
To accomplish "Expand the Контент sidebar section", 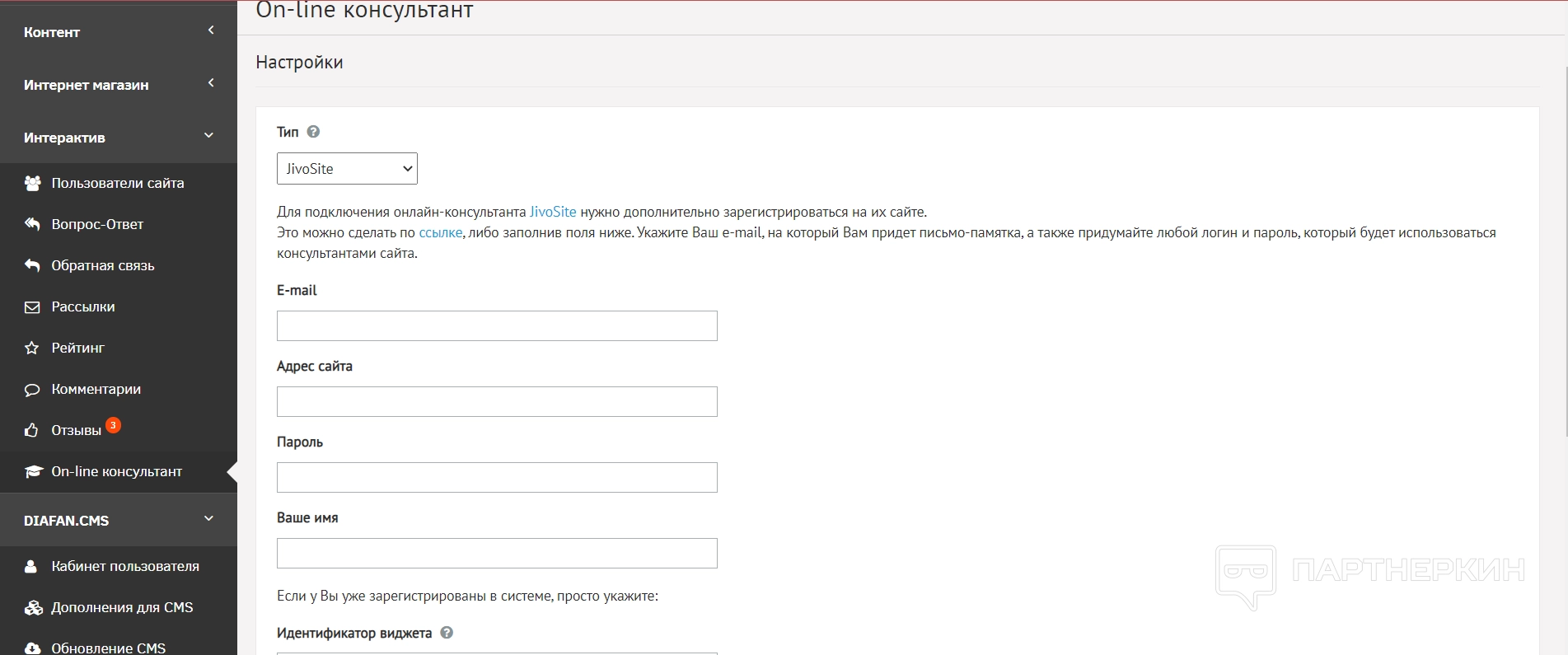I will tap(119, 32).
